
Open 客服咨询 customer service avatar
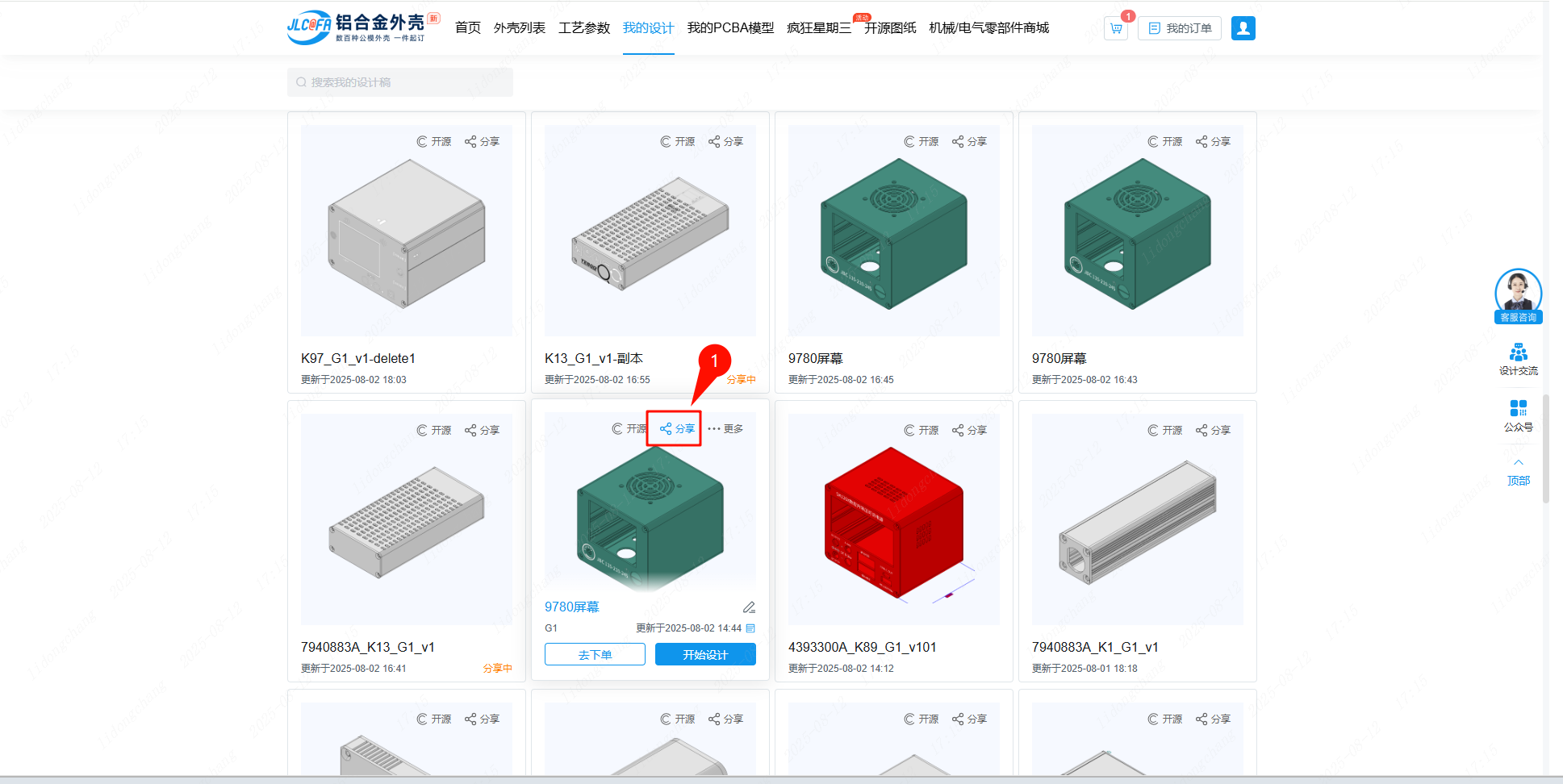pyautogui.click(x=1518, y=293)
